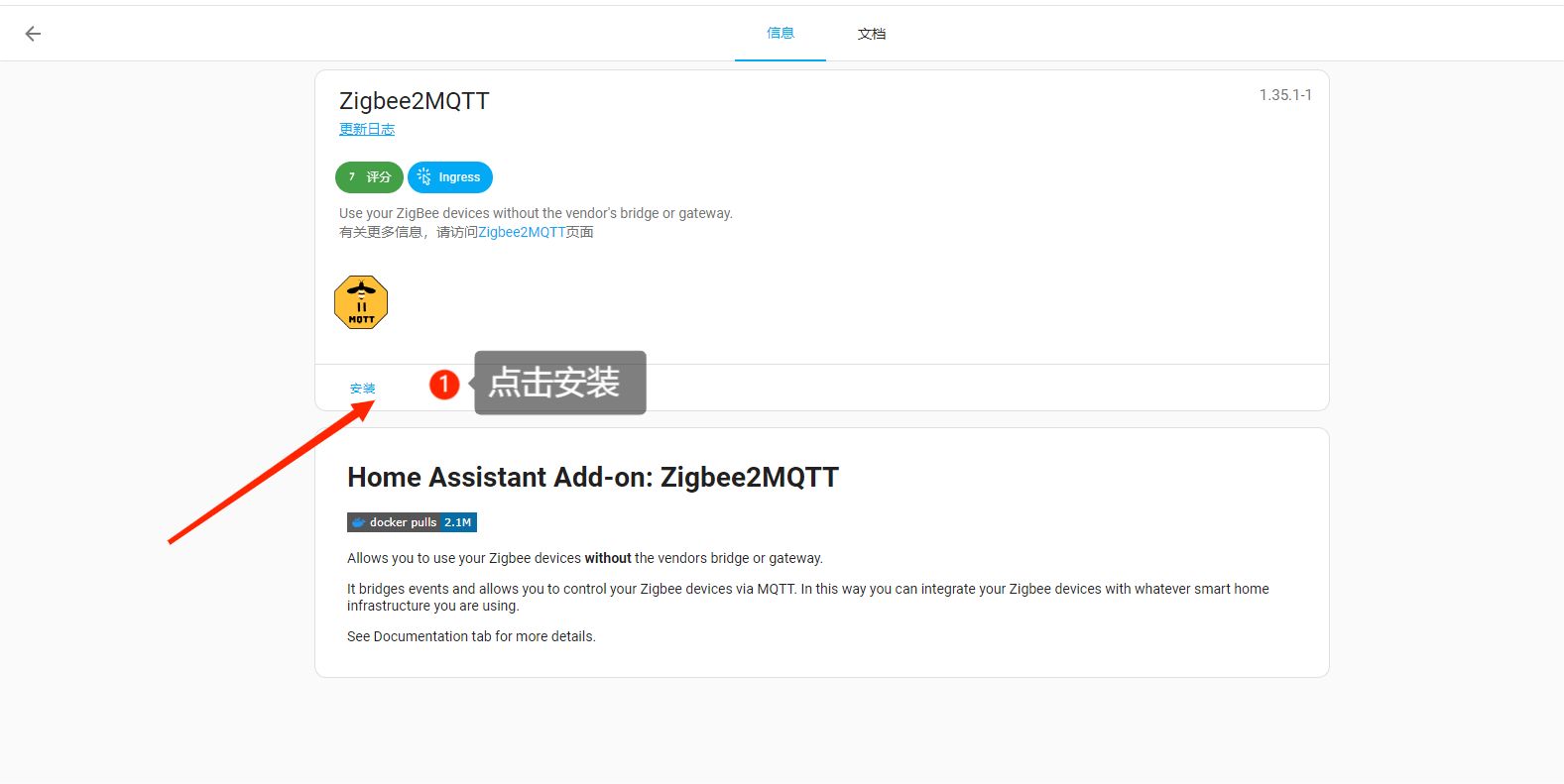1564x784 pixels.
Task: Switch to the 信息 tab
Action: [x=780, y=33]
